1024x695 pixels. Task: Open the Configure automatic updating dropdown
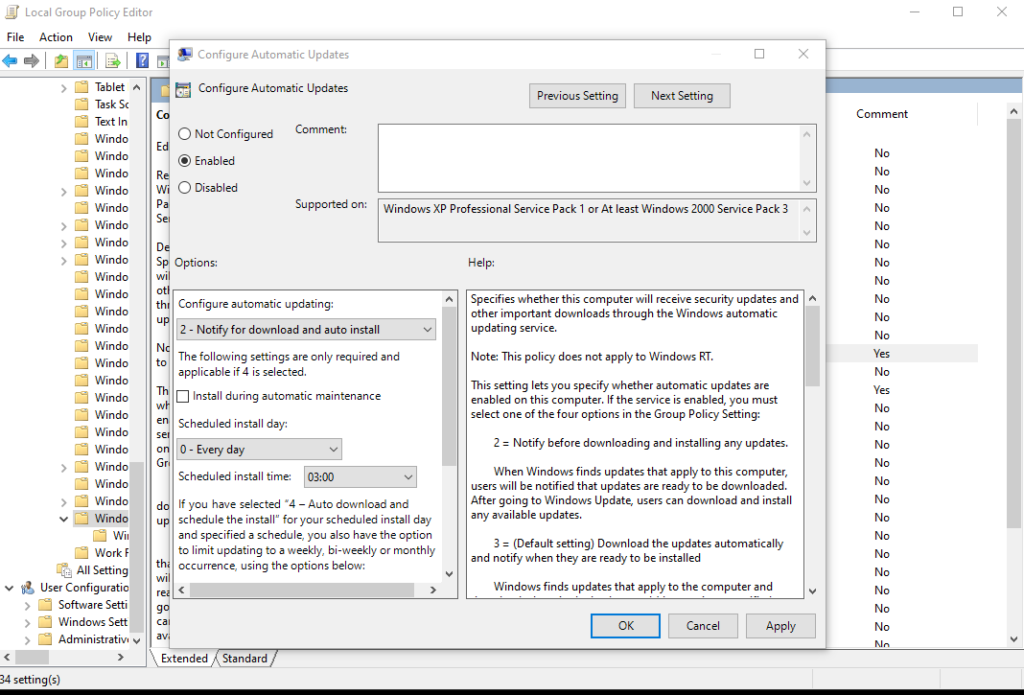pyautogui.click(x=306, y=329)
